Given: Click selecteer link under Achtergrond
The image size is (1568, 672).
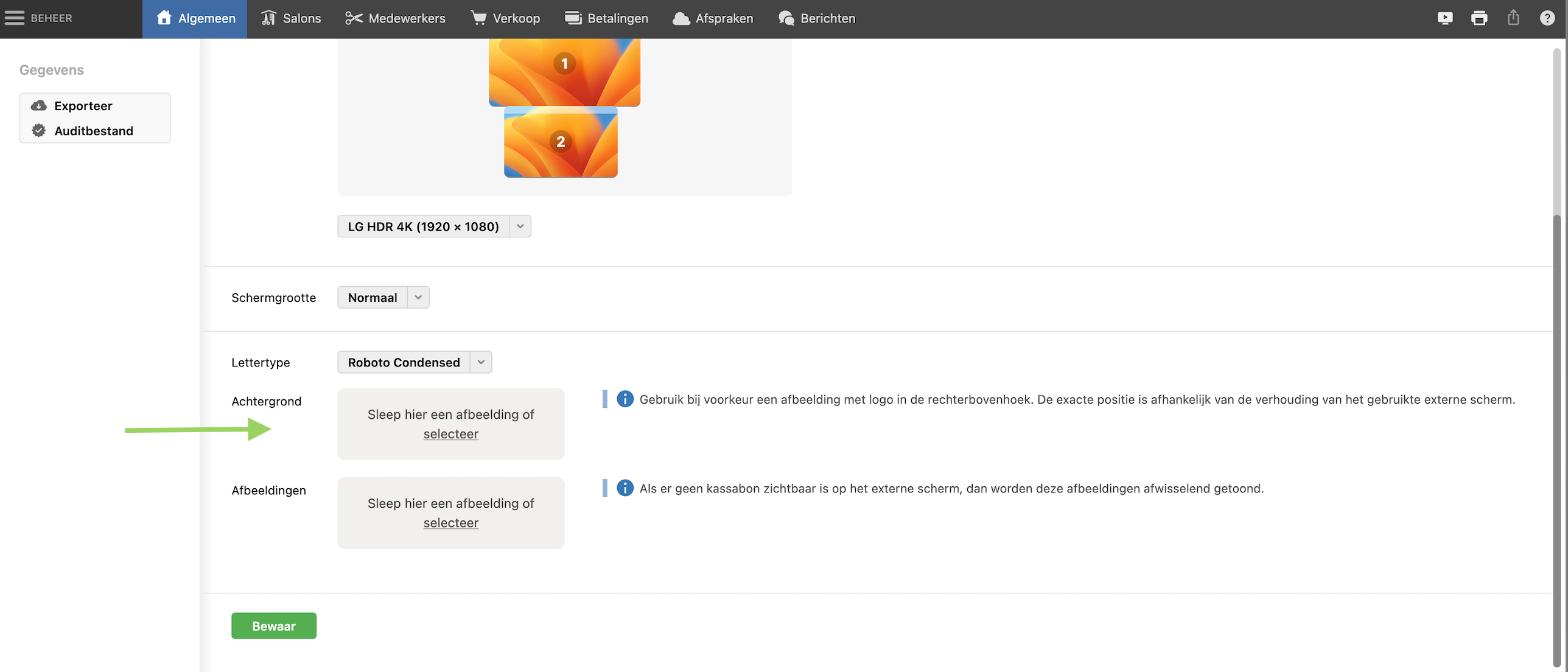Looking at the screenshot, I should coord(450,434).
